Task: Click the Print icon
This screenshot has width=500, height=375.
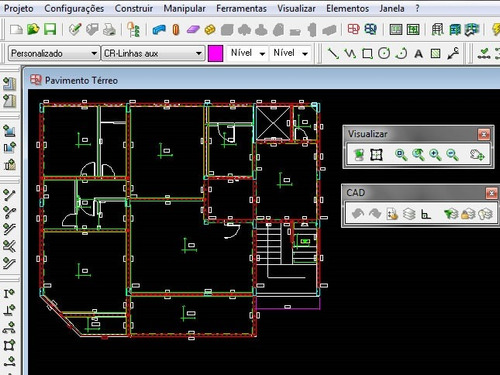Action: click(109, 30)
